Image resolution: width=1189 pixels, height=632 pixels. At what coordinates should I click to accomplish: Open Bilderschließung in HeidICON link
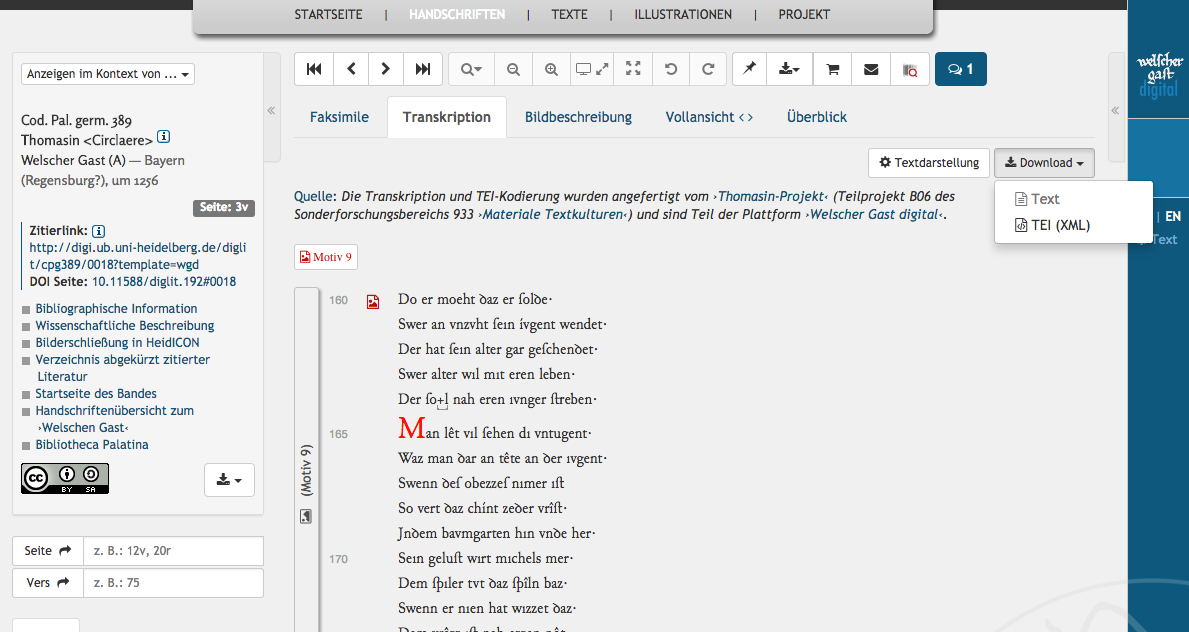118,343
